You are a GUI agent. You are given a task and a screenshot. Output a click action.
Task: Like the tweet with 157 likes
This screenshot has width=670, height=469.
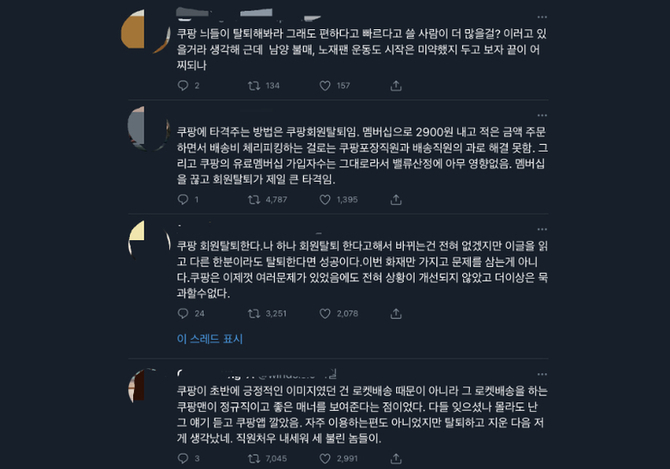click(325, 86)
